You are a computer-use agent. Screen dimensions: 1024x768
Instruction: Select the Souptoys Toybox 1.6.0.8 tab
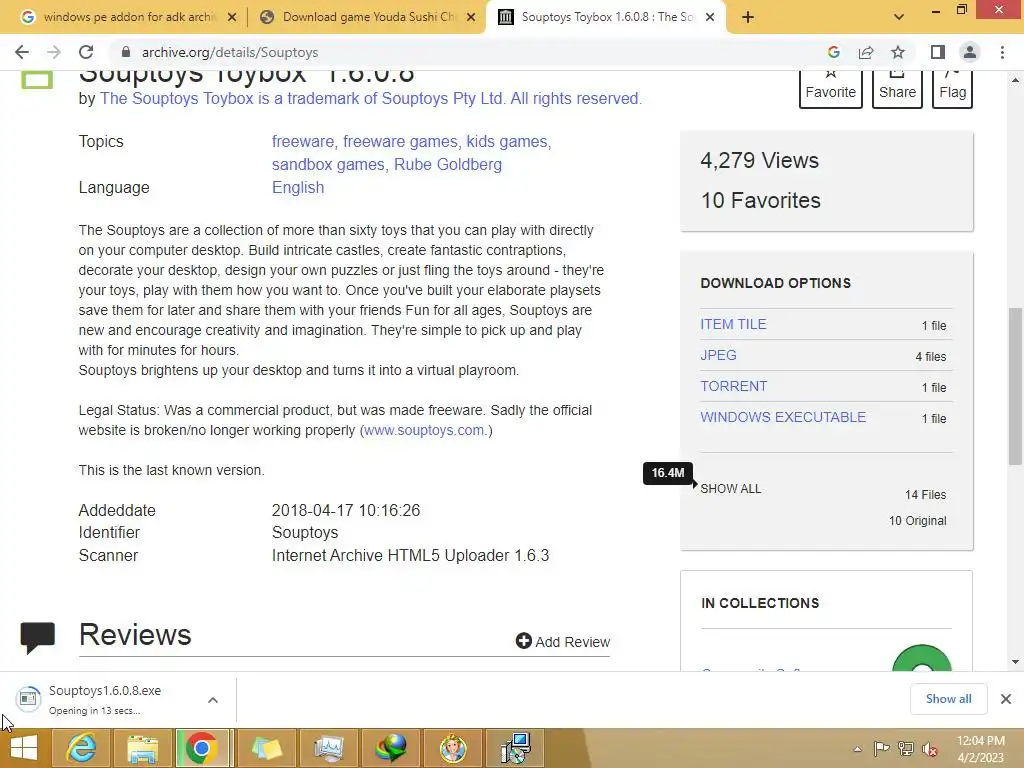click(x=607, y=17)
